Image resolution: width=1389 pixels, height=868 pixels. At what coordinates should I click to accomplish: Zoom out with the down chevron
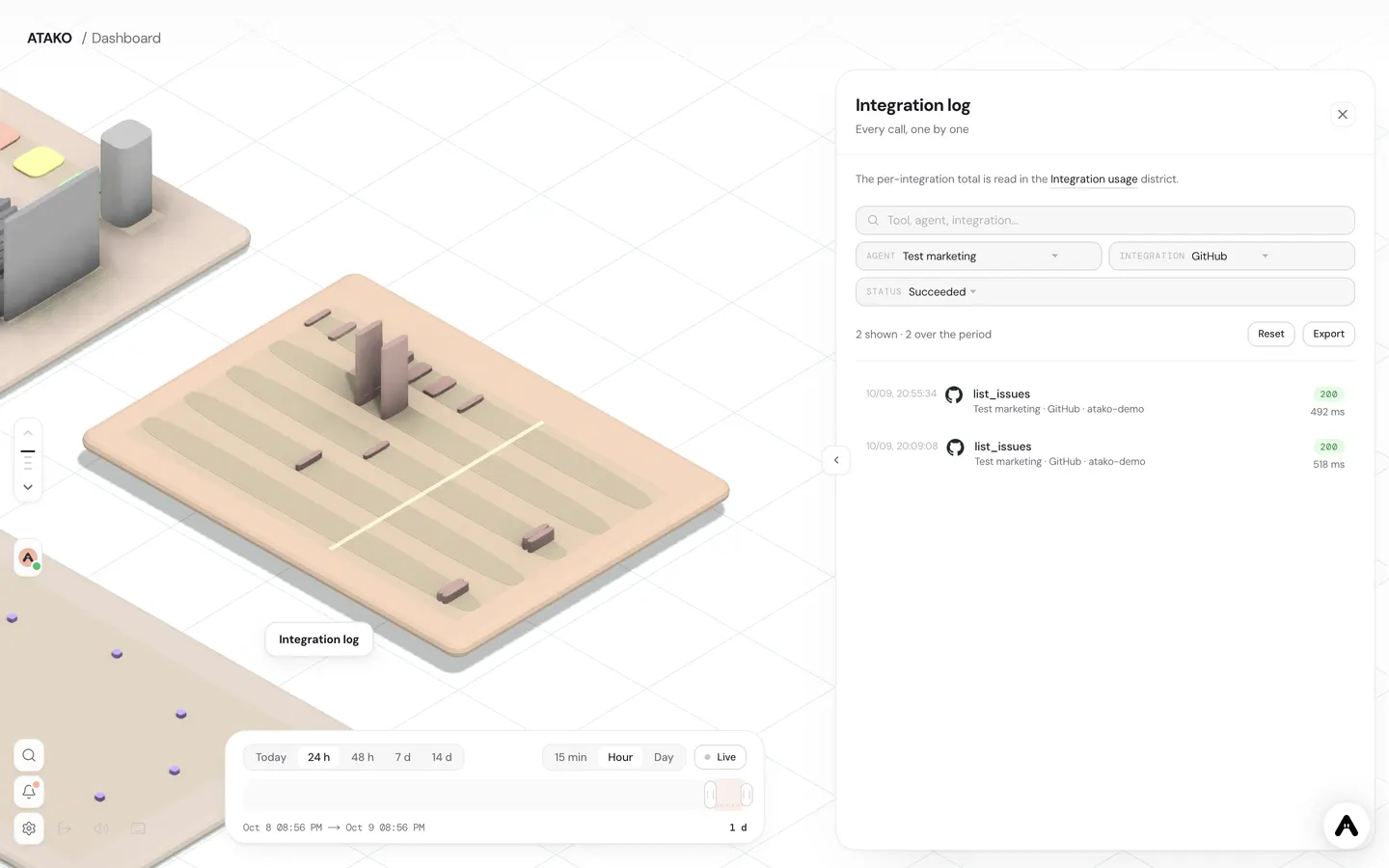(x=28, y=487)
